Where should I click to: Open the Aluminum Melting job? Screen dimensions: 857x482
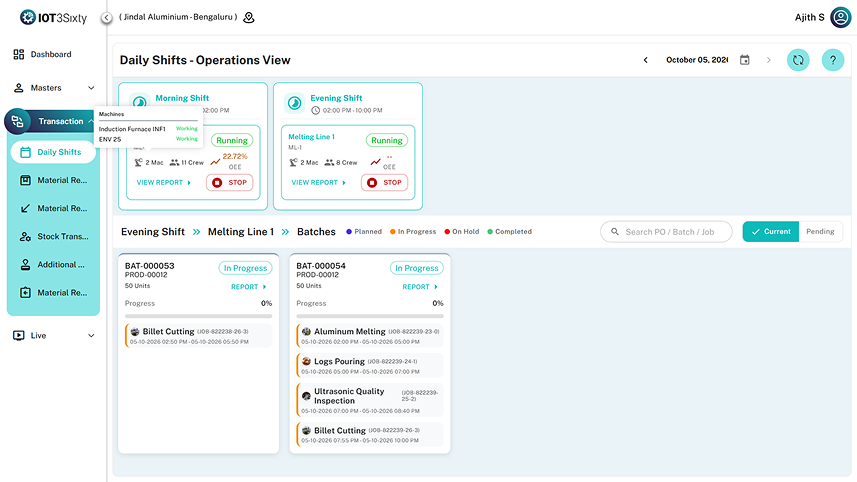(x=370, y=336)
